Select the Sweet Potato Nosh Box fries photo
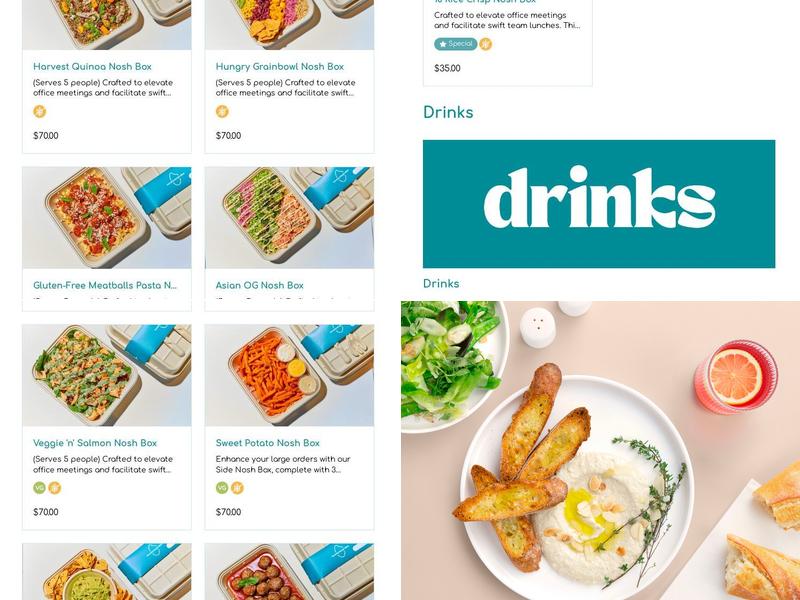Screen dimensions: 800x600 (289, 375)
